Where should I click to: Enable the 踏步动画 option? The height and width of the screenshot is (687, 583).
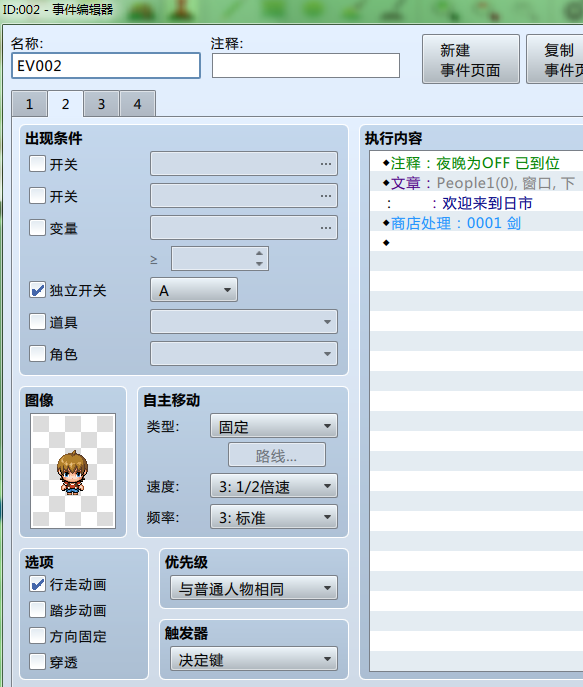point(37,609)
